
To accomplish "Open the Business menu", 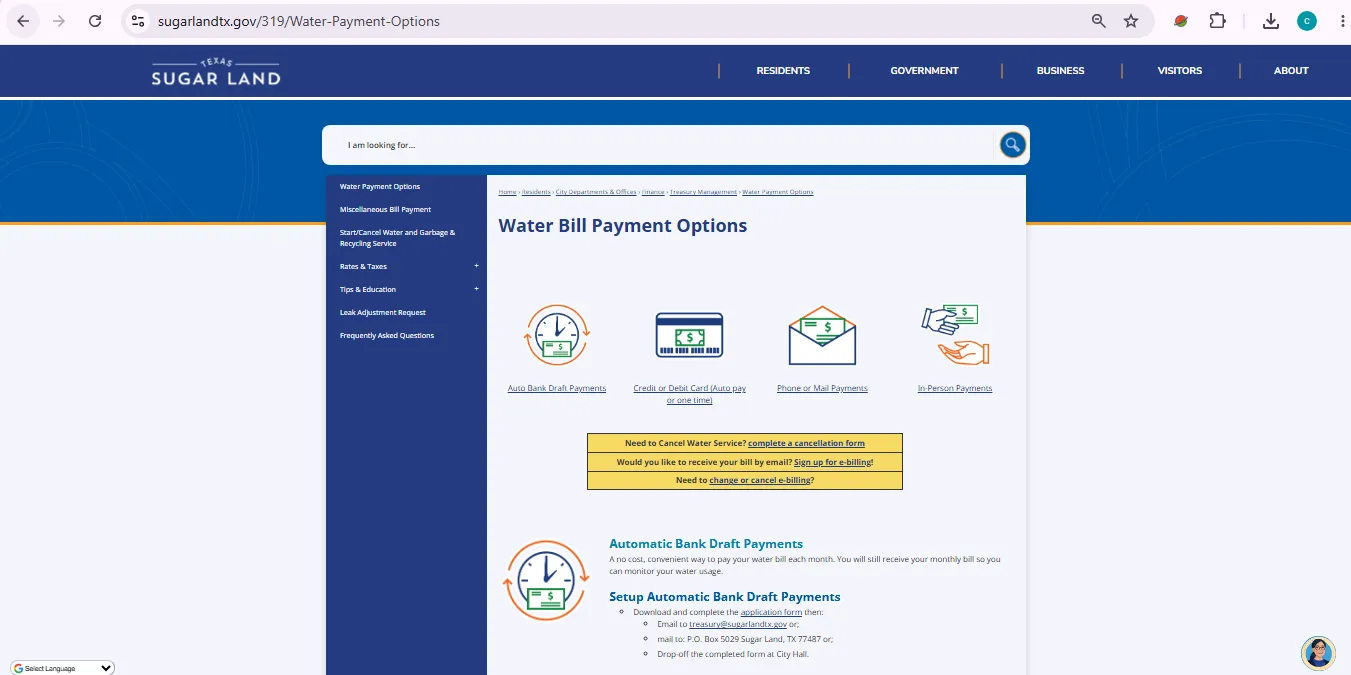I will point(1060,71).
